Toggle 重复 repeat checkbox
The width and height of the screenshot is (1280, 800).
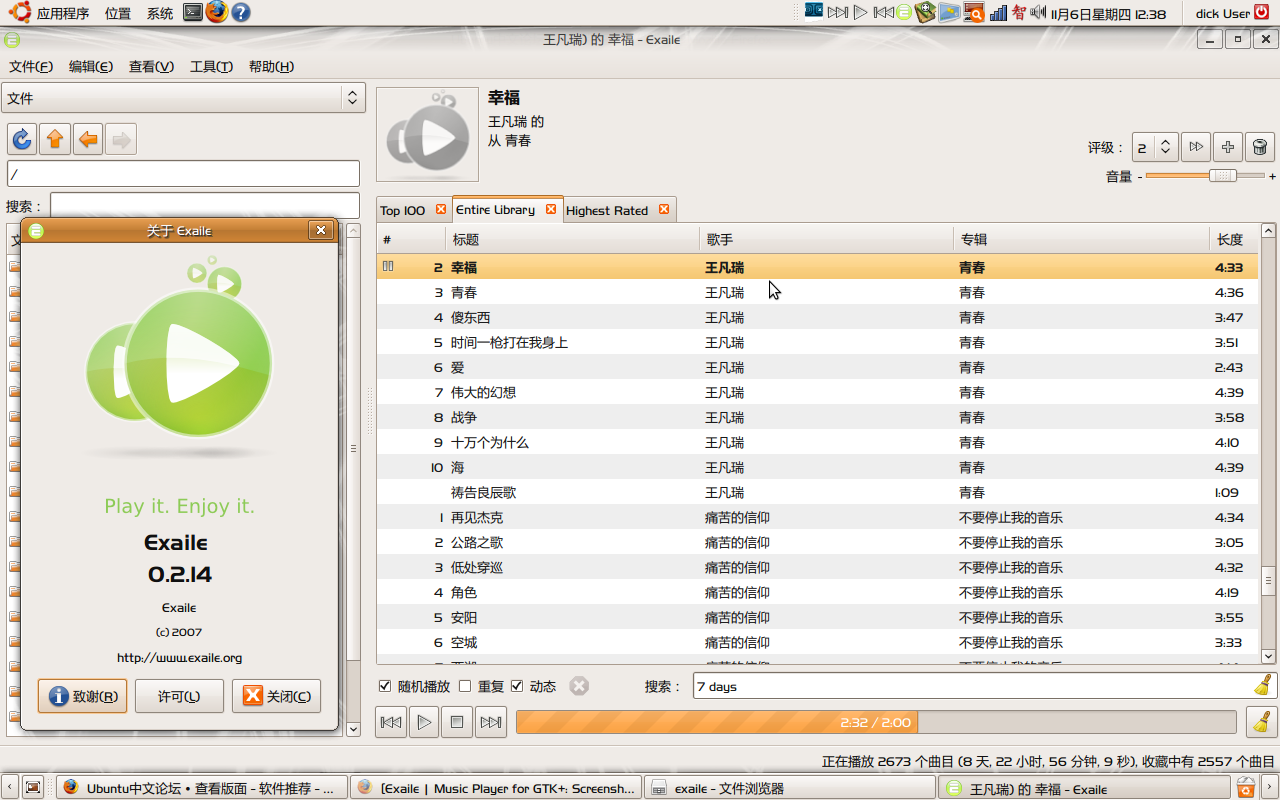[x=465, y=686]
